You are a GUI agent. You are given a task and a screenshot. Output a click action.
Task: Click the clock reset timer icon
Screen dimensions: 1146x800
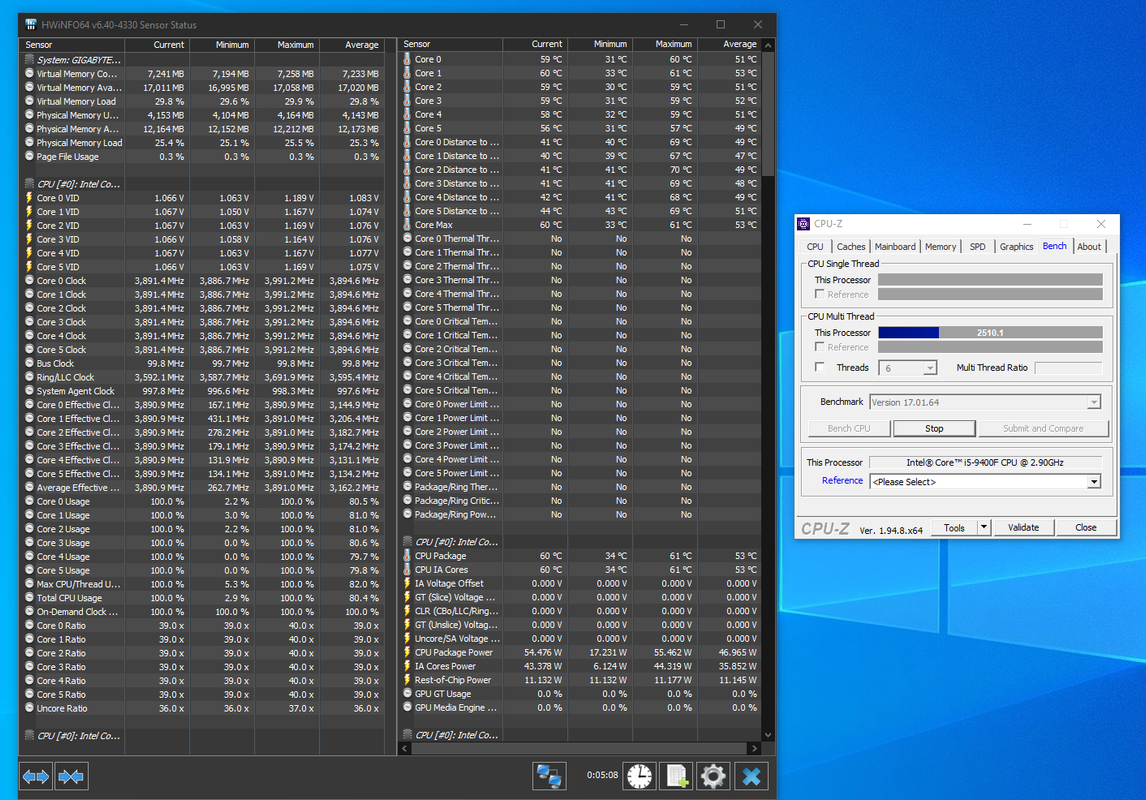click(640, 776)
